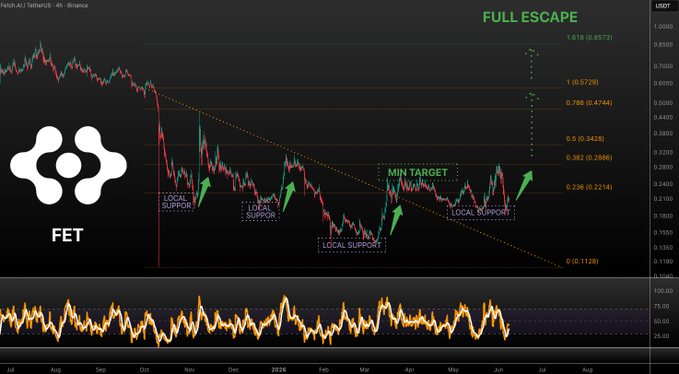The height and width of the screenshot is (374, 679).
Task: Click the Sep label on the time axis
Action: click(101, 370)
